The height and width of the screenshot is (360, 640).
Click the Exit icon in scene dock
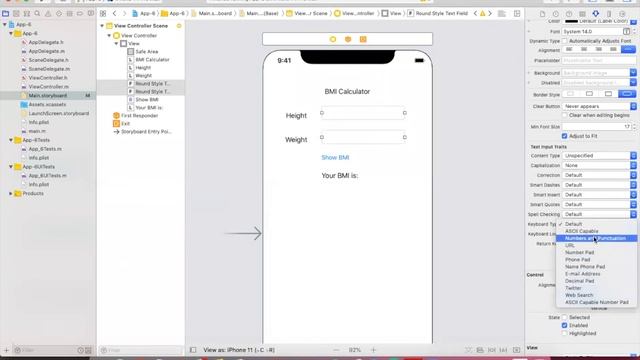363,39
